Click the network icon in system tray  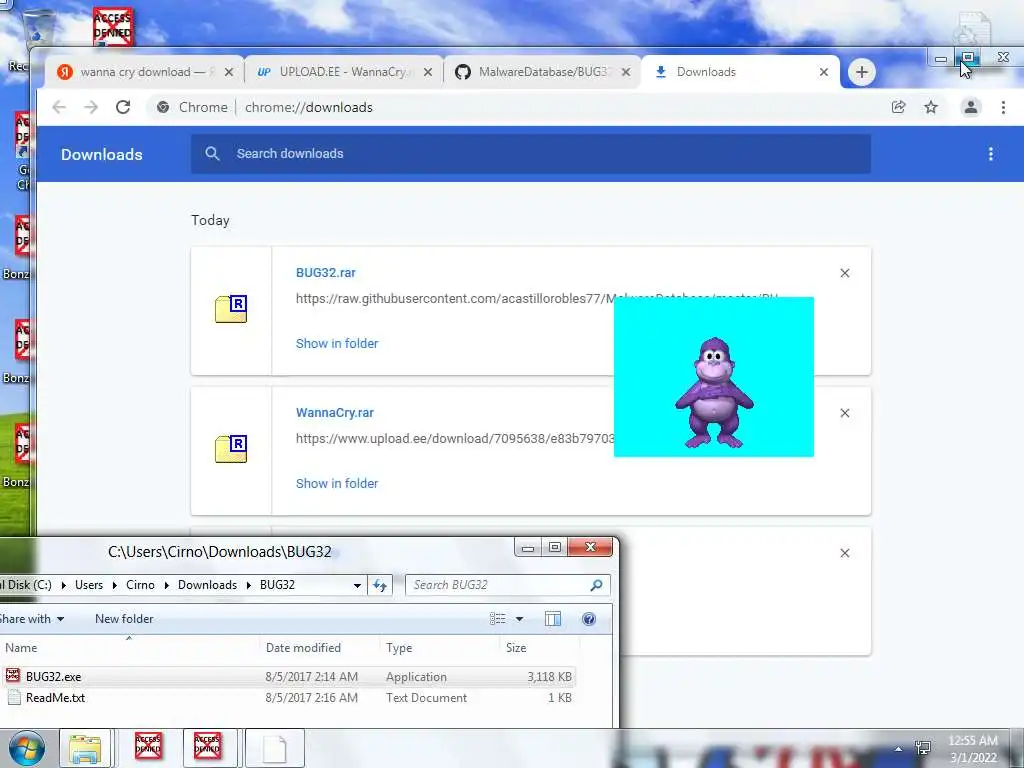click(x=923, y=748)
